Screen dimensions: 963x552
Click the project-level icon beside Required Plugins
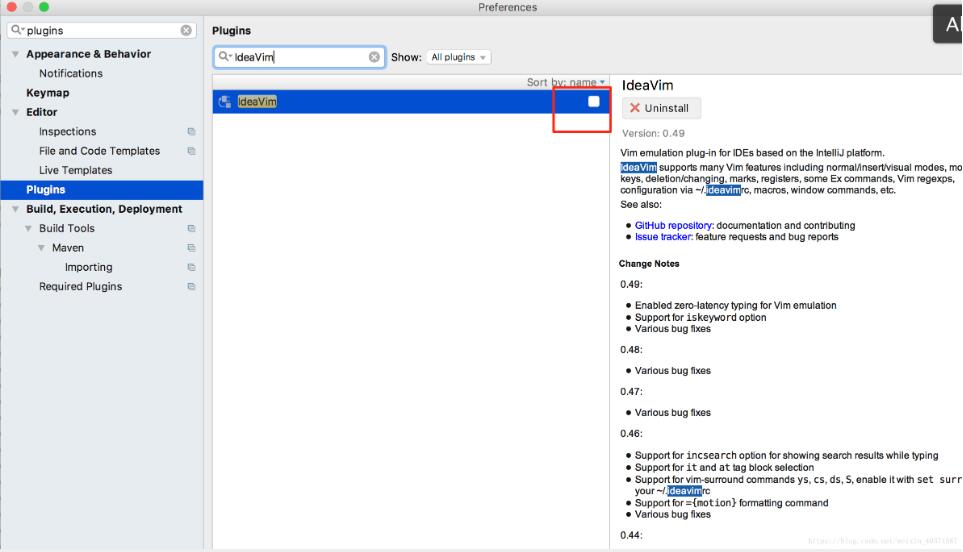coord(191,287)
